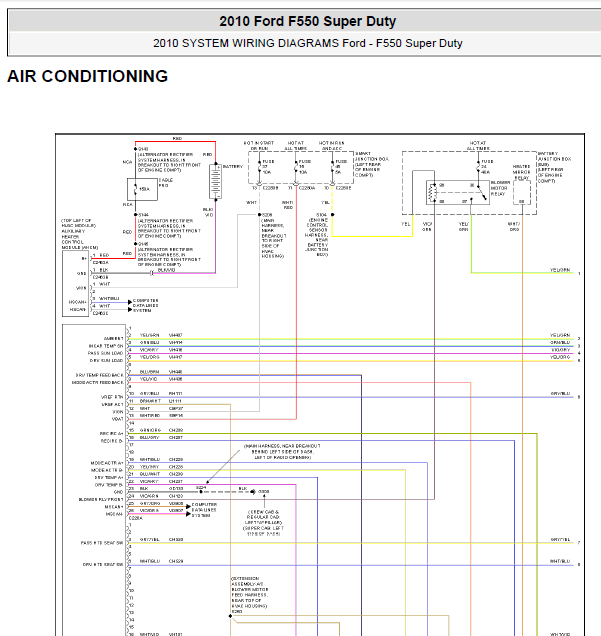The height and width of the screenshot is (636, 601).
Task: Click the 'BLK/VIO' label on the ground wire
Action: (x=166, y=270)
